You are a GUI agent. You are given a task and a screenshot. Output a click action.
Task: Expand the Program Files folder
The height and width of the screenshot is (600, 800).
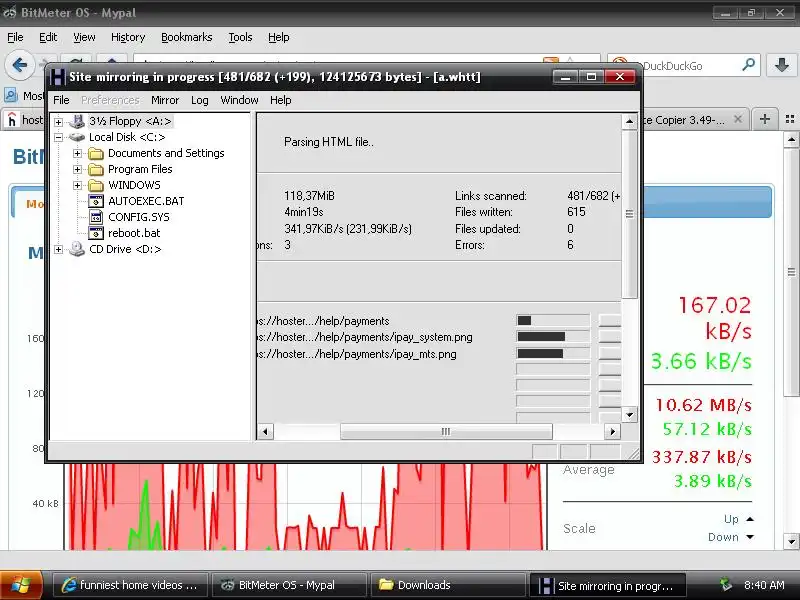[x=77, y=169]
